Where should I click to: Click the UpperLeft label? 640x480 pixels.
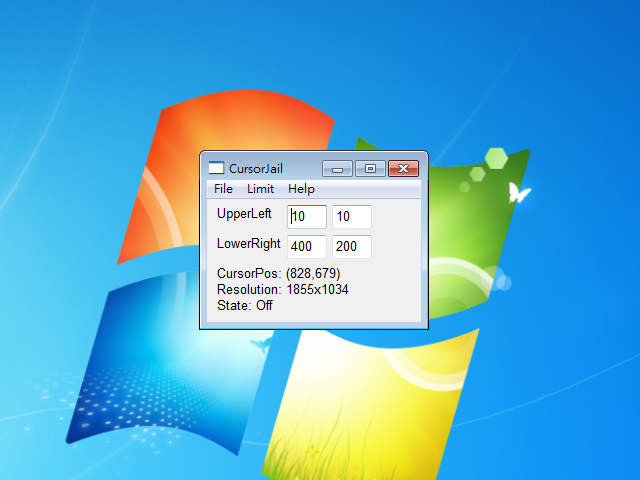[x=244, y=214]
